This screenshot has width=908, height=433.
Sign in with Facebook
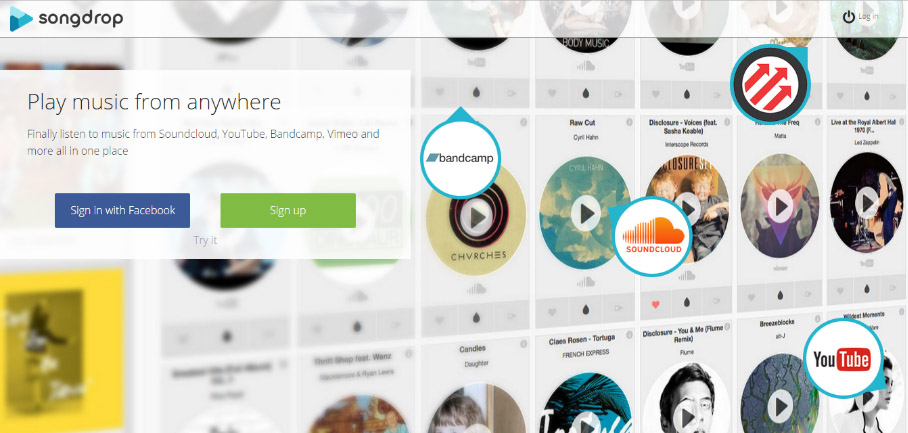pos(122,210)
